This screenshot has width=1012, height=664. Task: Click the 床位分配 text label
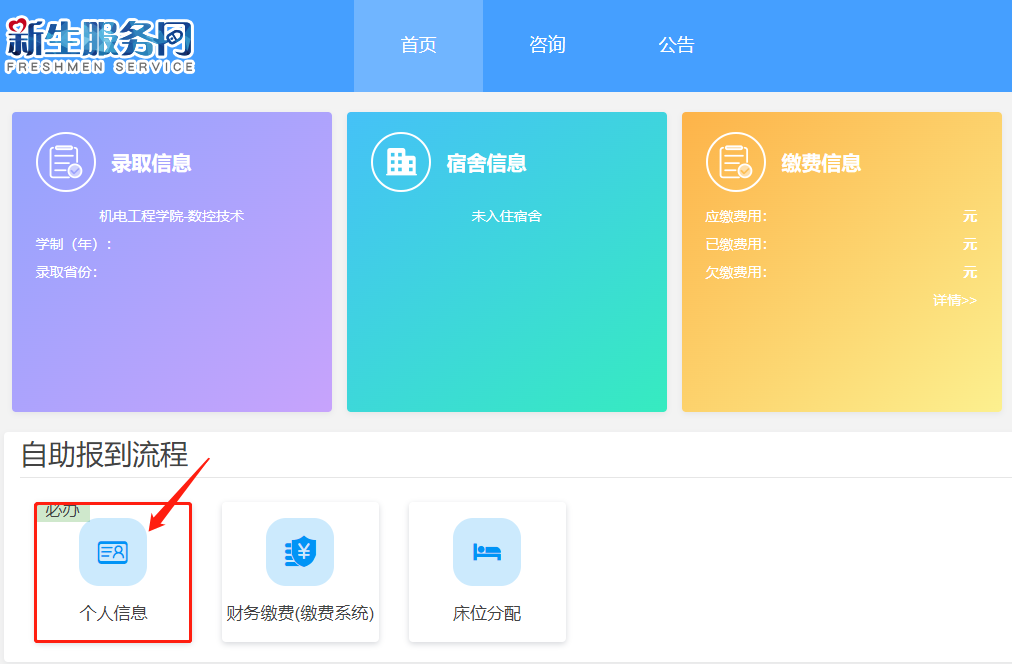click(x=487, y=613)
